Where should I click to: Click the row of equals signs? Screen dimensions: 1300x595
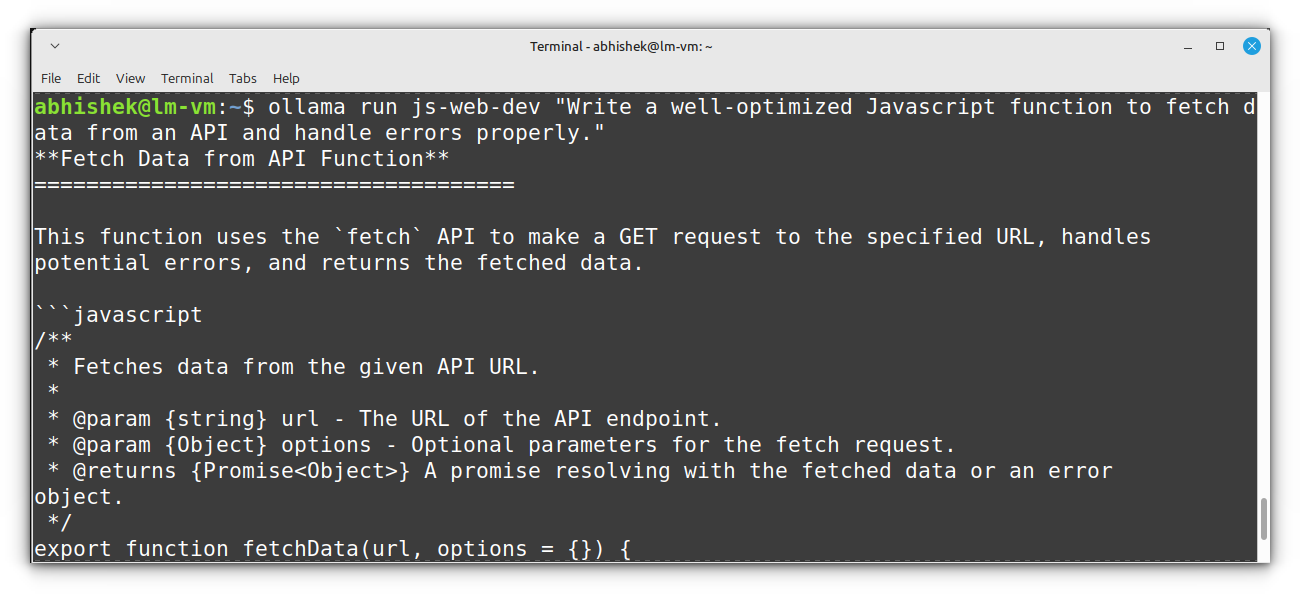pyautogui.click(x=274, y=185)
